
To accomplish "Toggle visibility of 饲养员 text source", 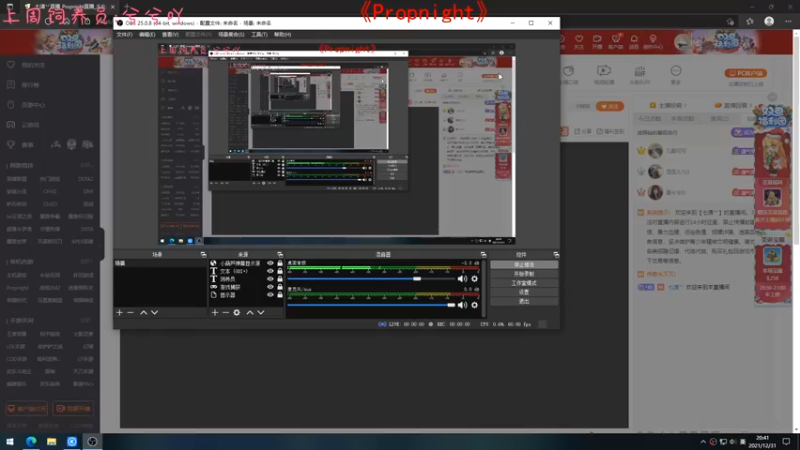I will pos(270,279).
